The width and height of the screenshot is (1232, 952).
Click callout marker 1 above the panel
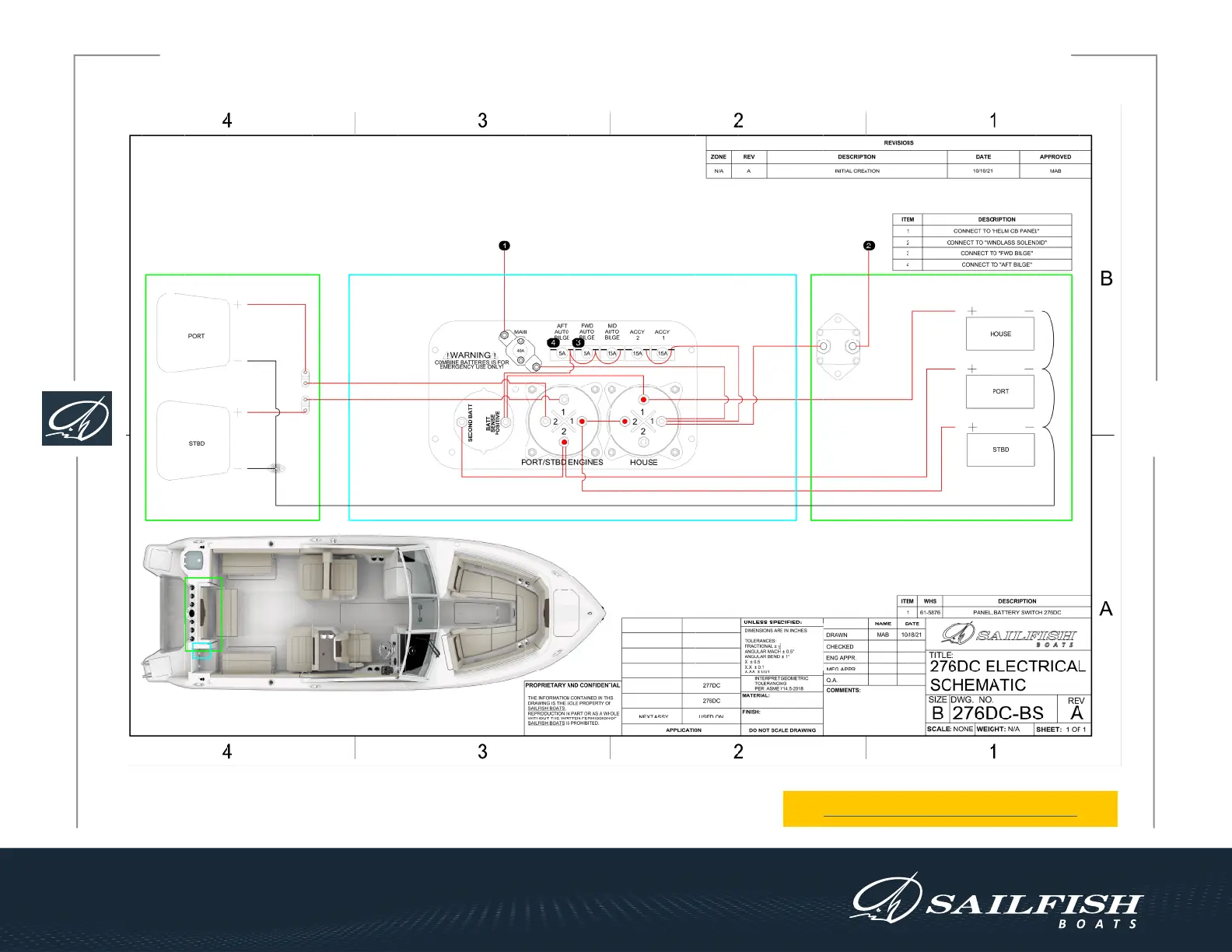tap(504, 246)
